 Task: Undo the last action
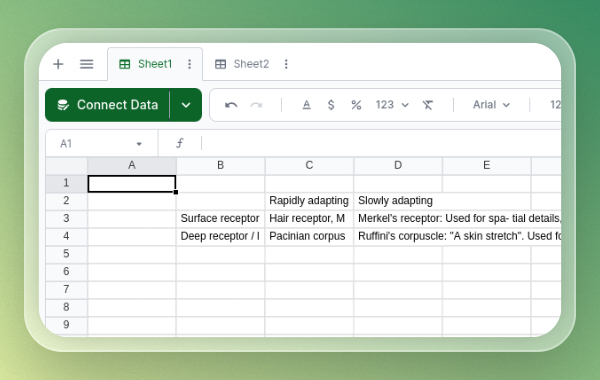coord(231,105)
